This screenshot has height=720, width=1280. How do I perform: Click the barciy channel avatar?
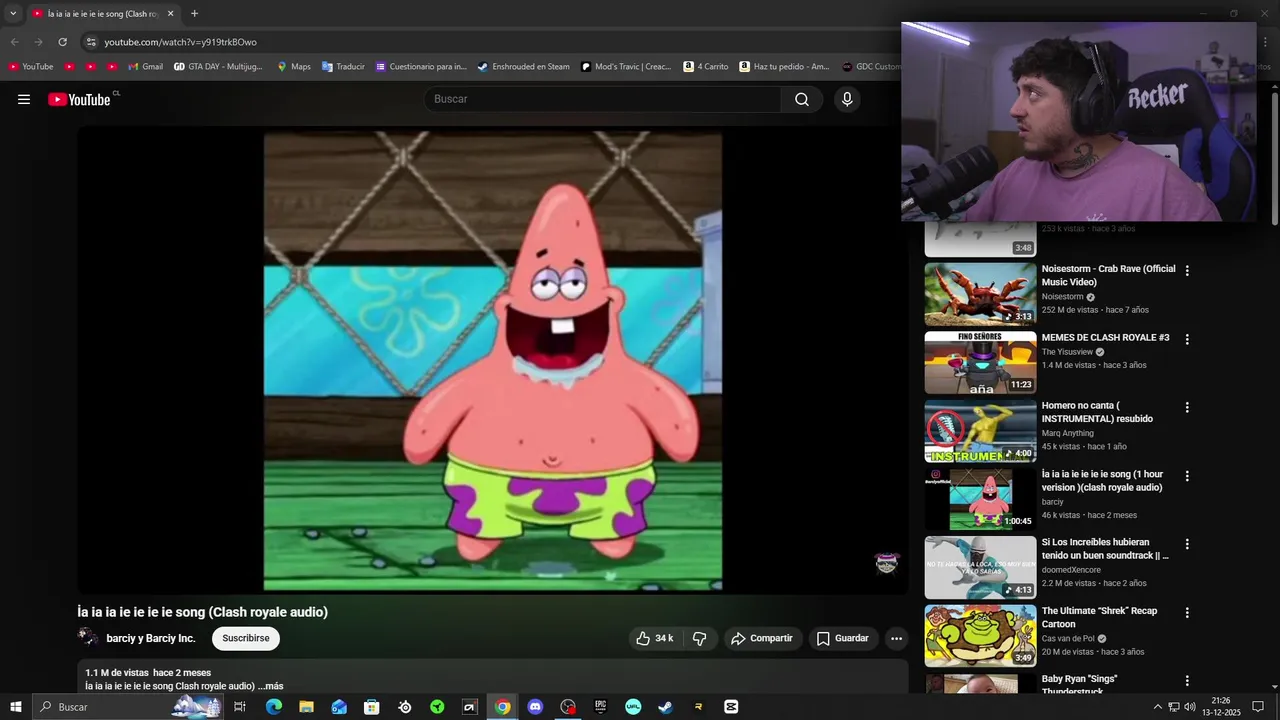tap(88, 638)
